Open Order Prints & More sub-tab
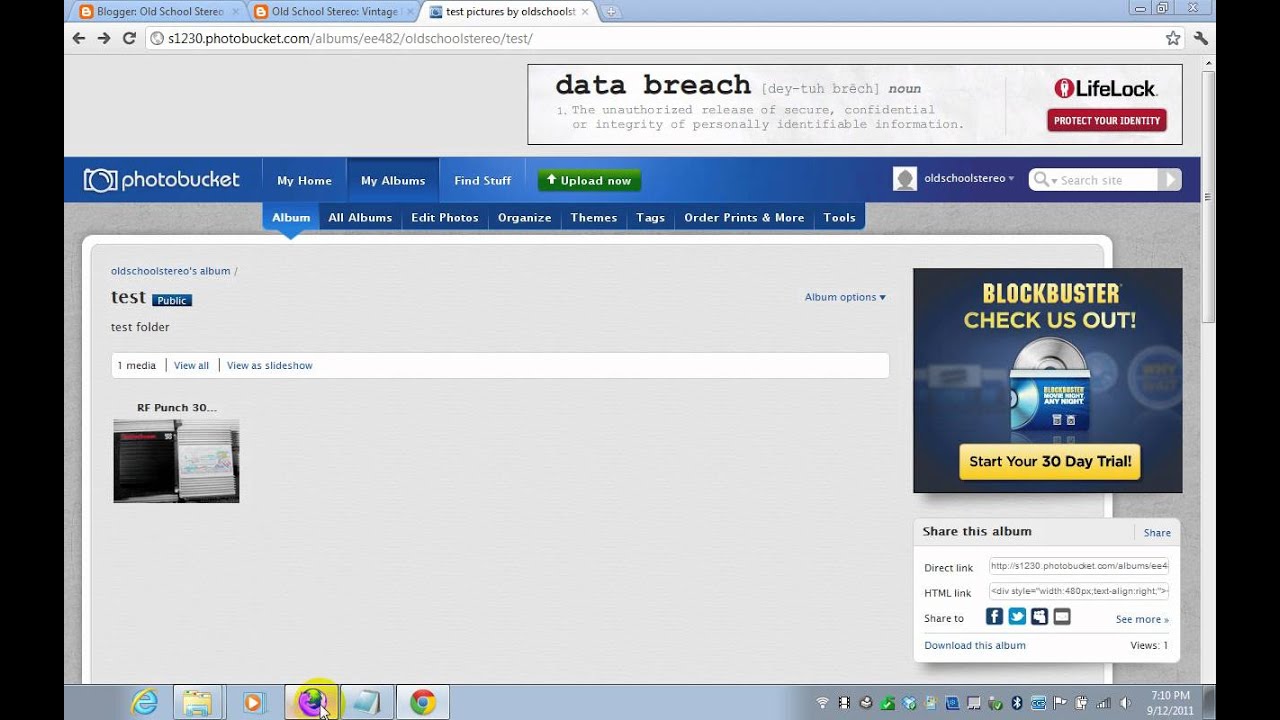The width and height of the screenshot is (1280, 720). pyautogui.click(x=744, y=217)
